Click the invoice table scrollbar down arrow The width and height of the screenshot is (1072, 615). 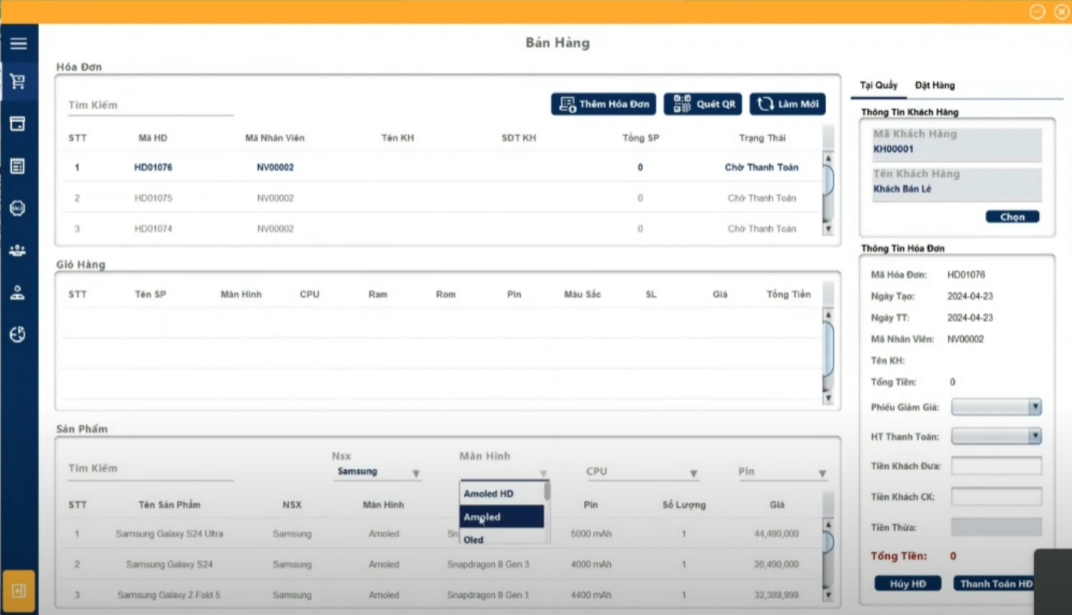tap(828, 230)
